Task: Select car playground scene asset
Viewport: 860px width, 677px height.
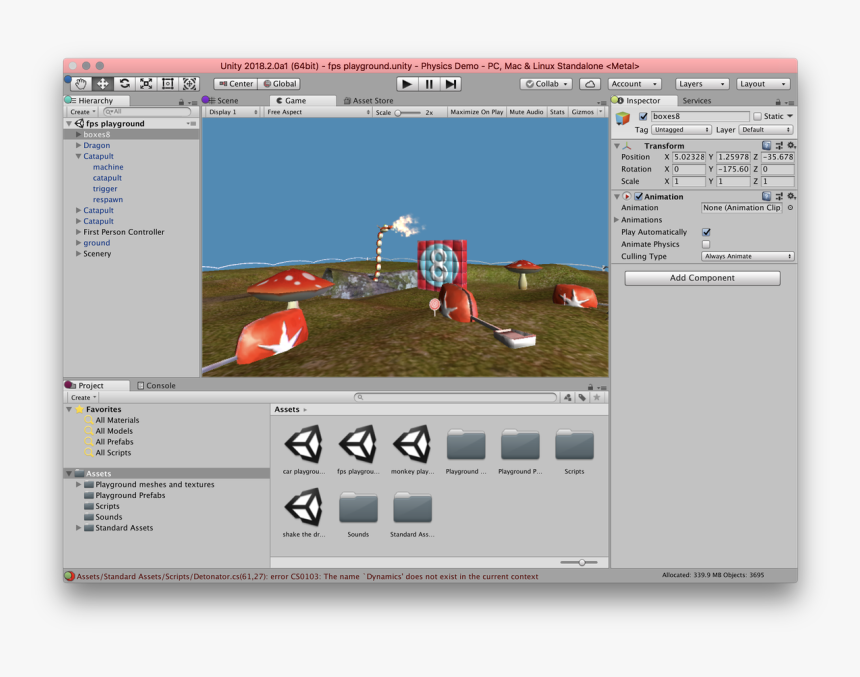Action: [x=303, y=449]
